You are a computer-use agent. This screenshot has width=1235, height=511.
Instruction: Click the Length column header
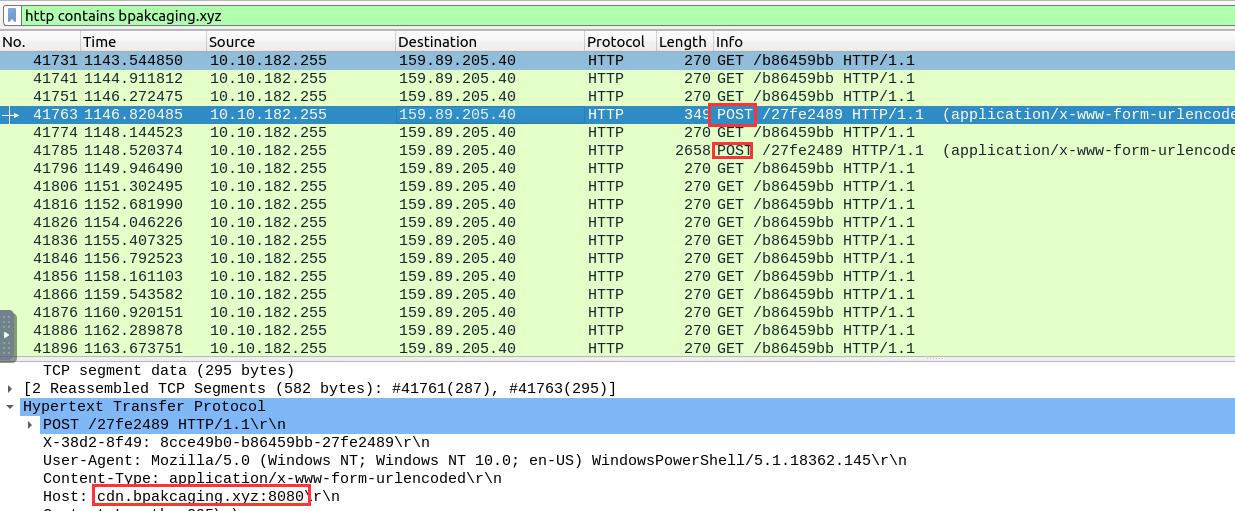[683, 42]
